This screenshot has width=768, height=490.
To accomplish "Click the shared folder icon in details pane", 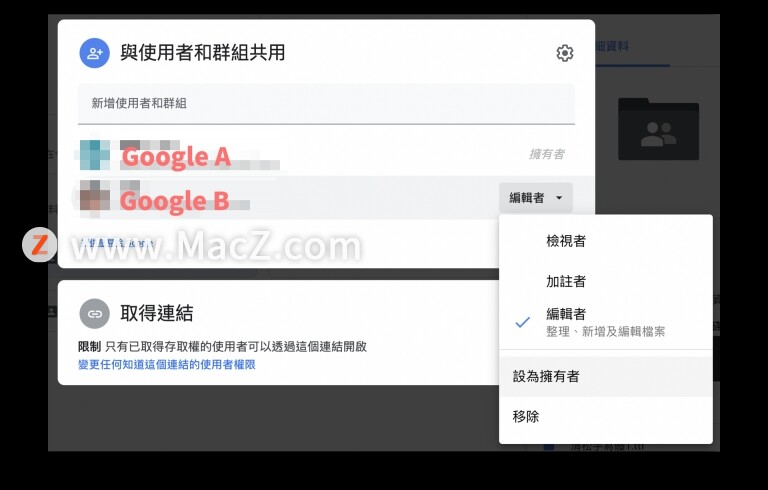I will coord(658,129).
